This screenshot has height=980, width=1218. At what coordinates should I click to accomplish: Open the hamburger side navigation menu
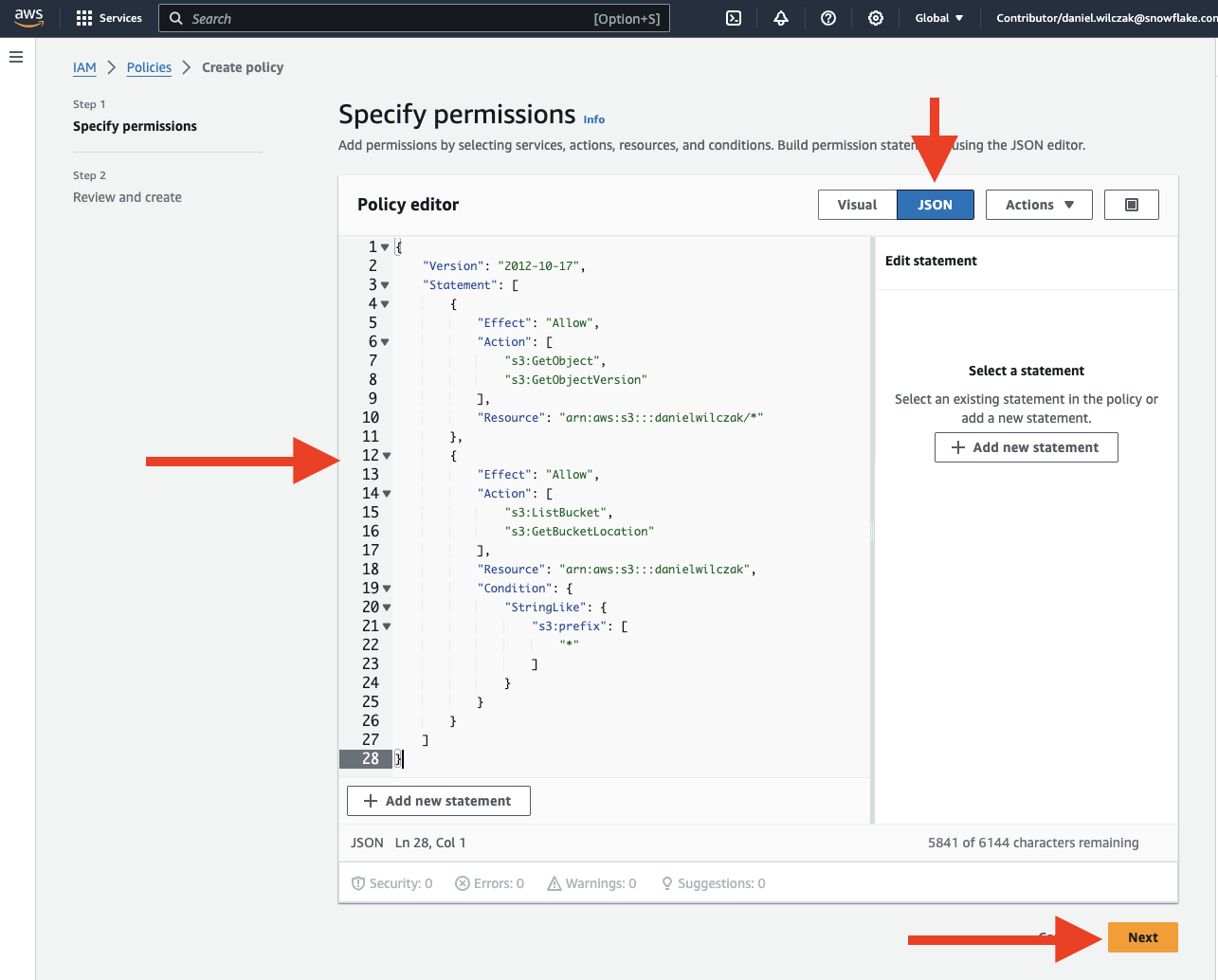(16, 58)
